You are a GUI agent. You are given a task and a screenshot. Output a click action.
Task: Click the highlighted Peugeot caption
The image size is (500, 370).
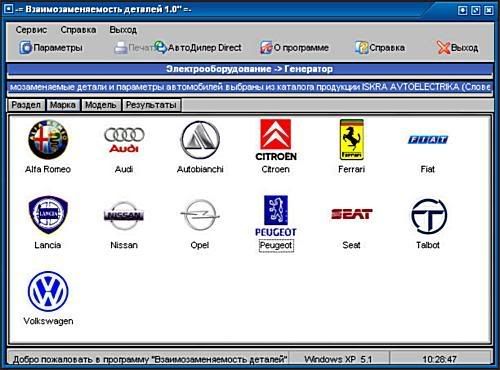[x=276, y=245]
